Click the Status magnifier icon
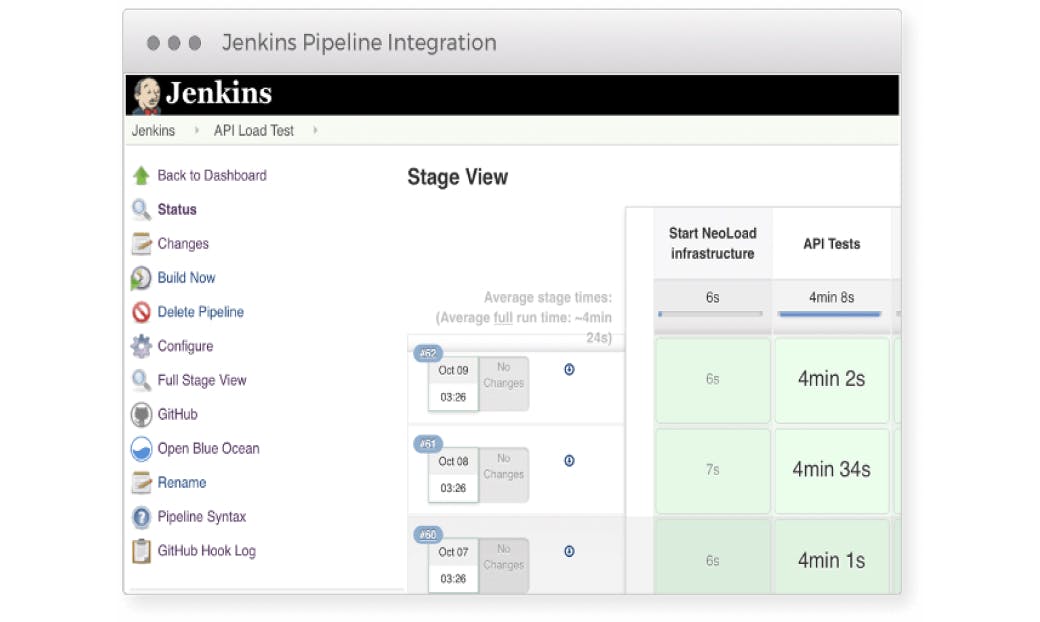Screen dimensions: 1040x622 click(x=141, y=210)
